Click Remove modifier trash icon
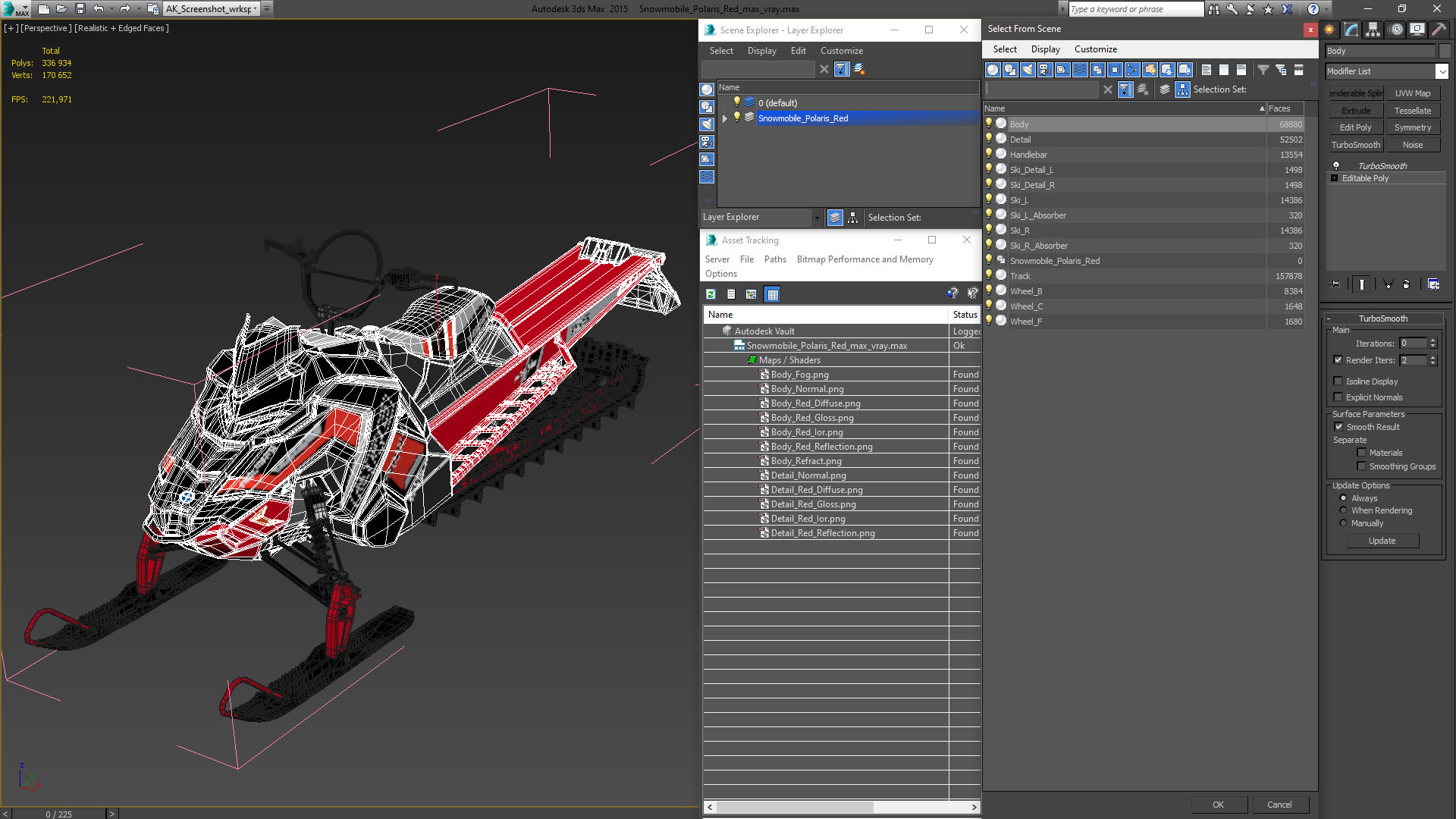This screenshot has width=1456, height=819. [1407, 284]
